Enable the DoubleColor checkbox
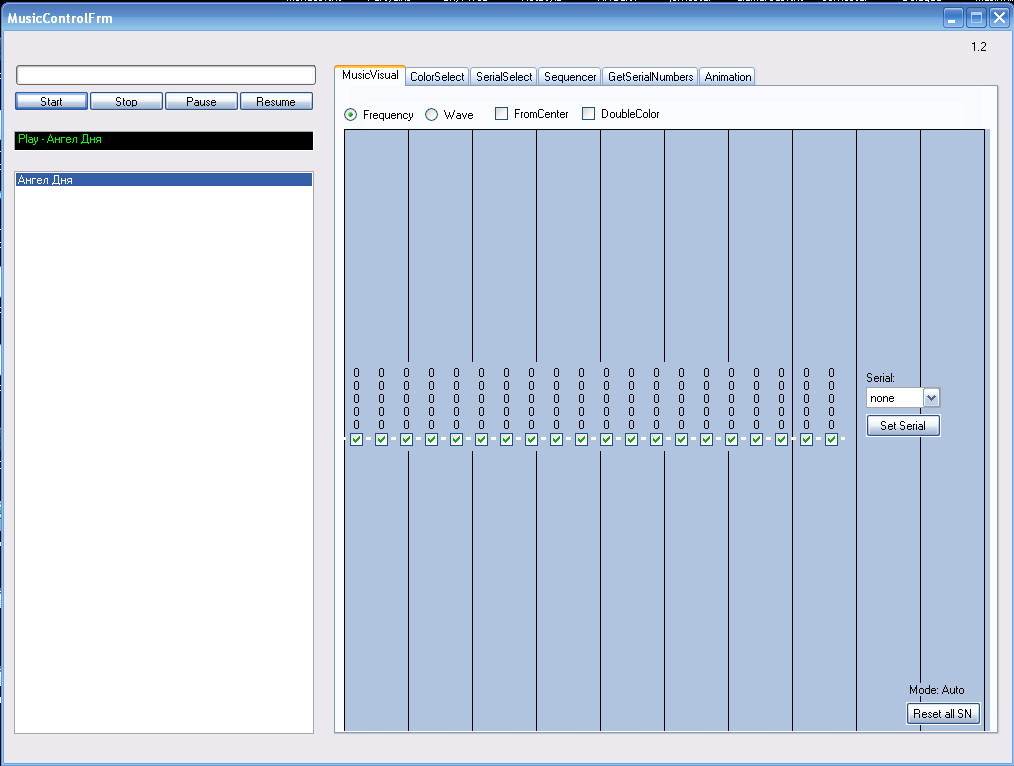The image size is (1014, 766). [x=589, y=114]
